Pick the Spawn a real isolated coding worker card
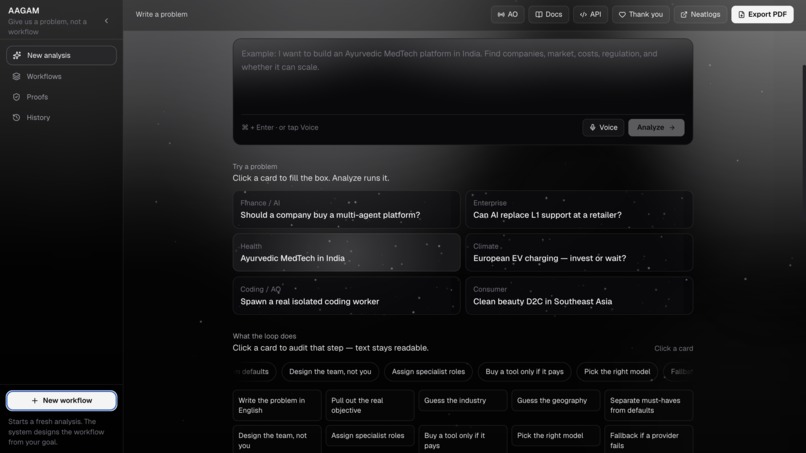The width and height of the screenshot is (806, 453). [x=346, y=296]
